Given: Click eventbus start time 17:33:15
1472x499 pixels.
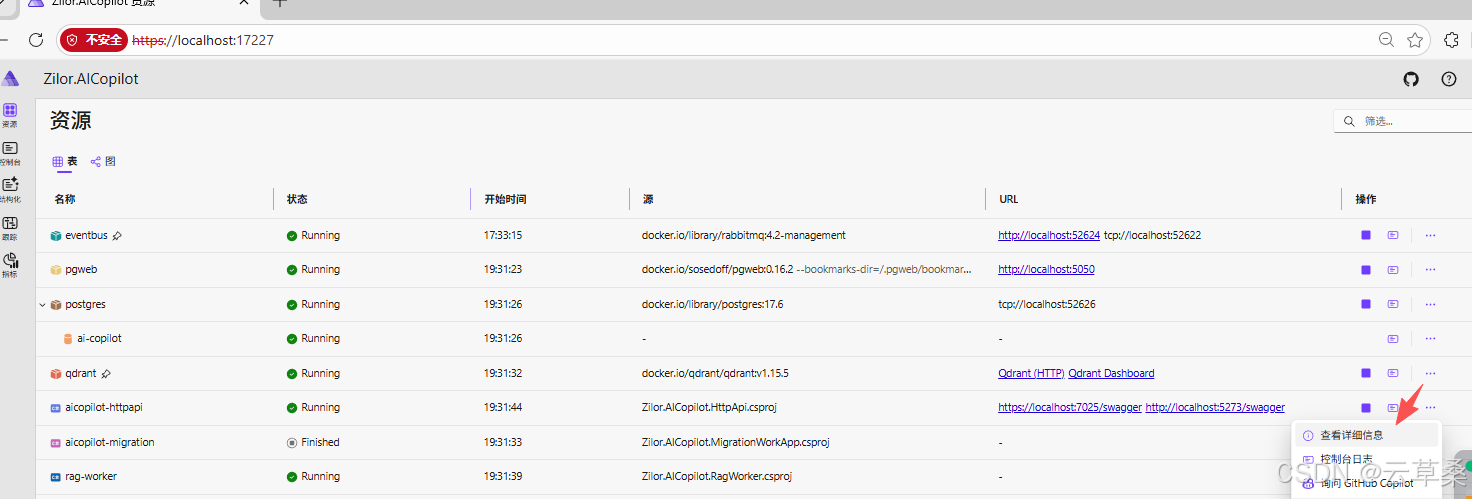Looking at the screenshot, I should pos(503,236).
